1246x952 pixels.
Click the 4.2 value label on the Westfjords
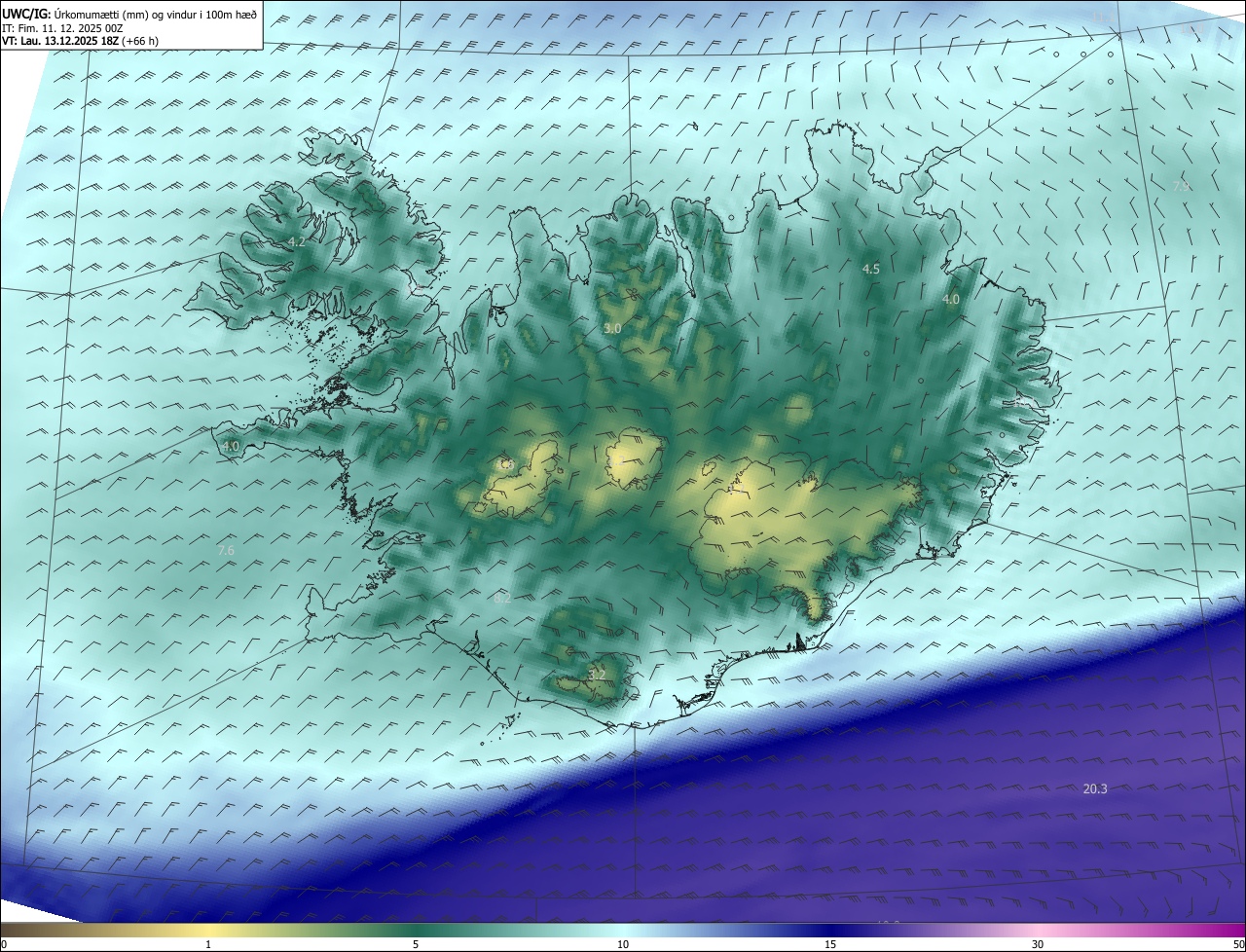point(297,241)
